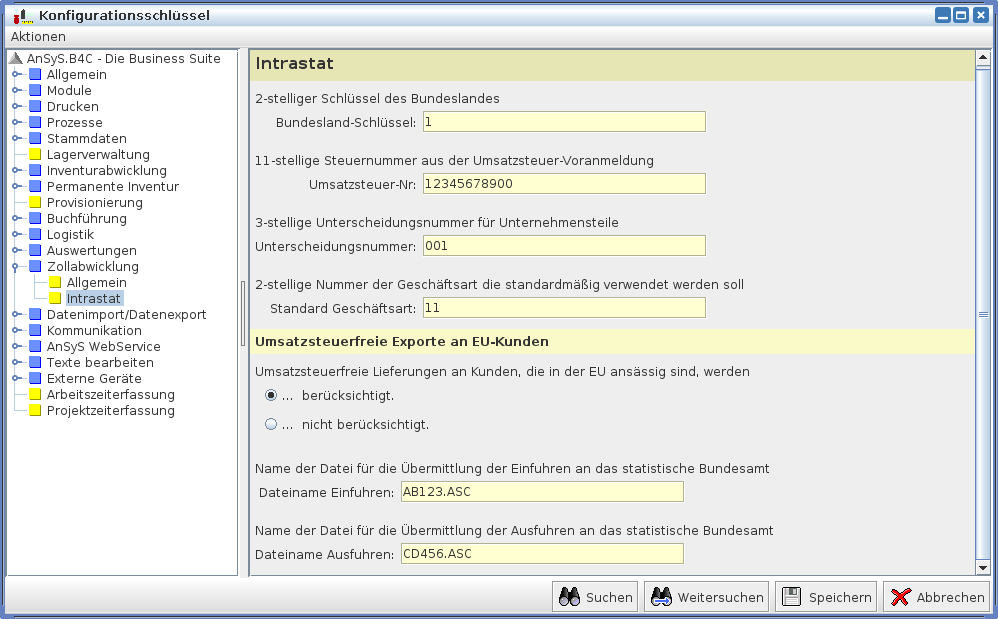Click the red X icon on Abbrechen
This screenshot has height=619, width=998.
tap(900, 597)
